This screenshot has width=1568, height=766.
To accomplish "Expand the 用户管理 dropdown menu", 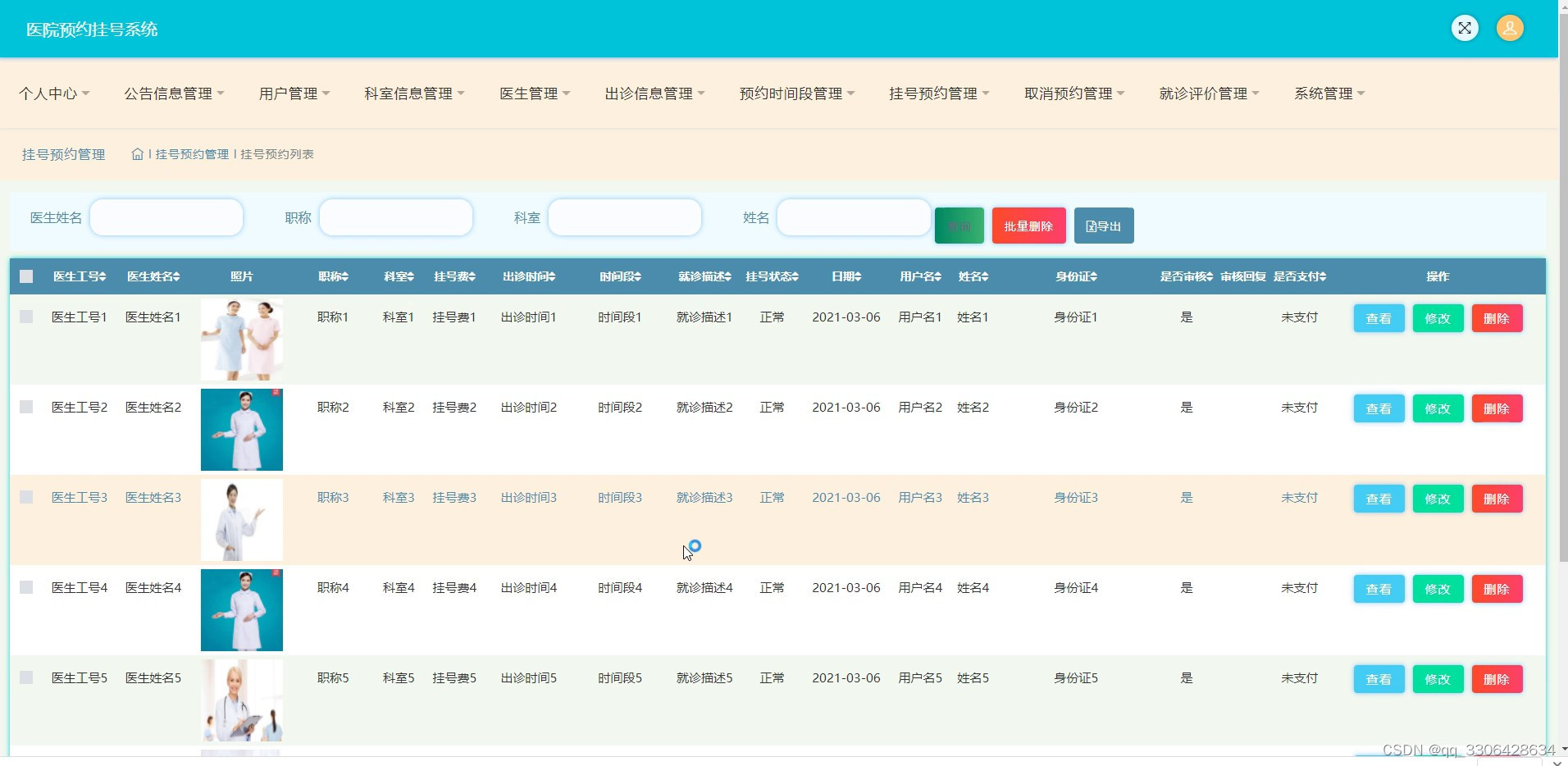I will [294, 93].
